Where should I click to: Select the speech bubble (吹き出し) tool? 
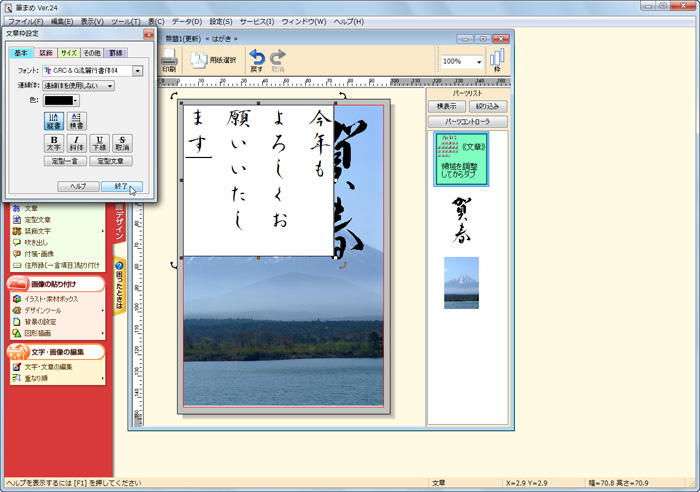coord(38,242)
